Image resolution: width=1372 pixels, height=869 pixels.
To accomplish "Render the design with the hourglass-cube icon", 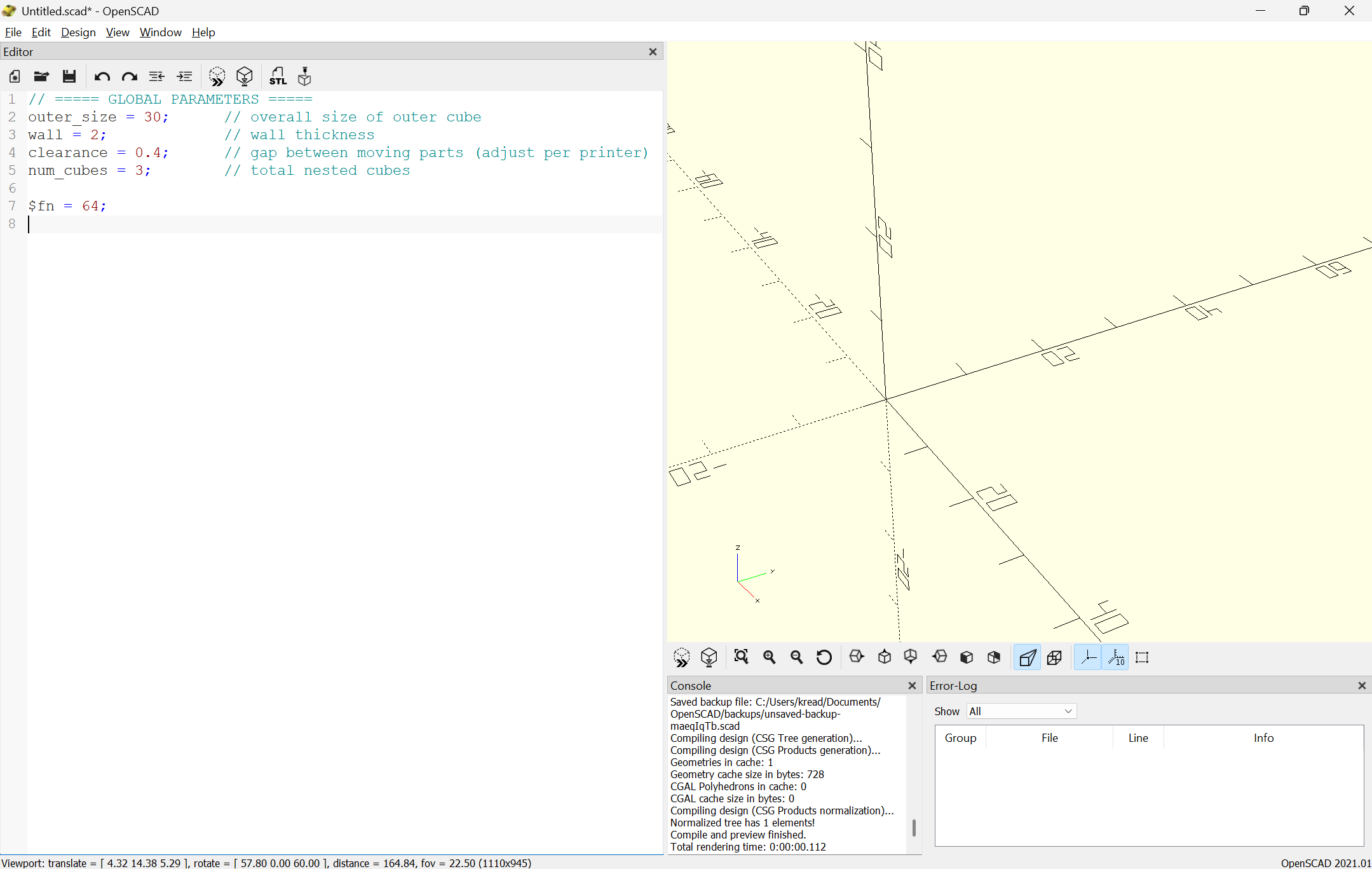I will point(245,76).
